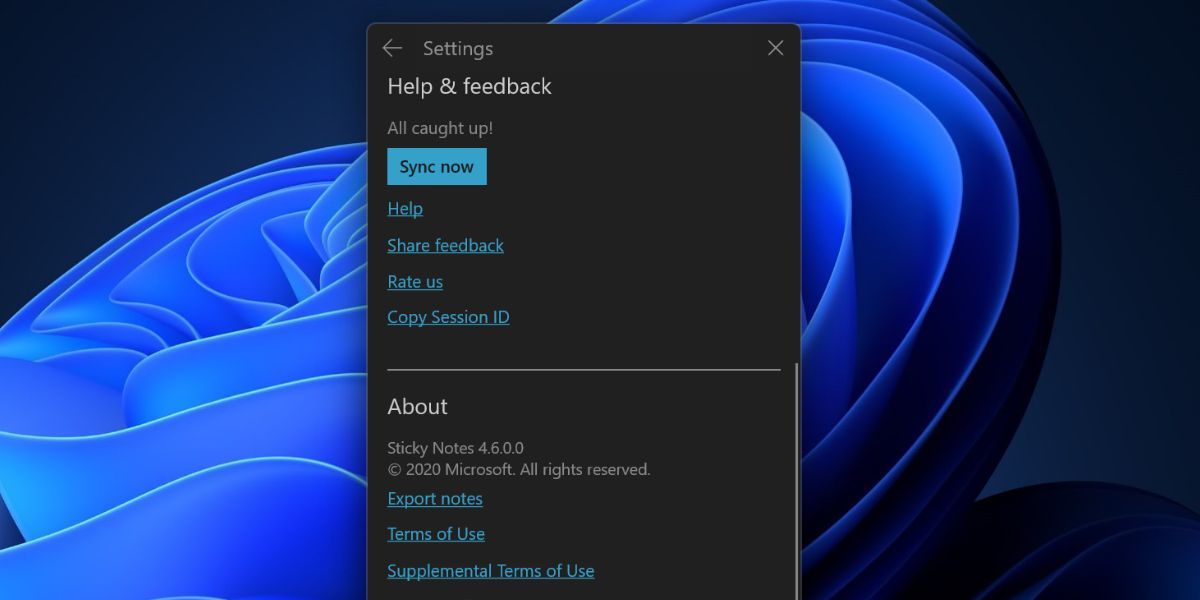The image size is (1200, 600).
Task: Click the Sticky Notes 4.6.0.0 version text
Action: click(453, 448)
